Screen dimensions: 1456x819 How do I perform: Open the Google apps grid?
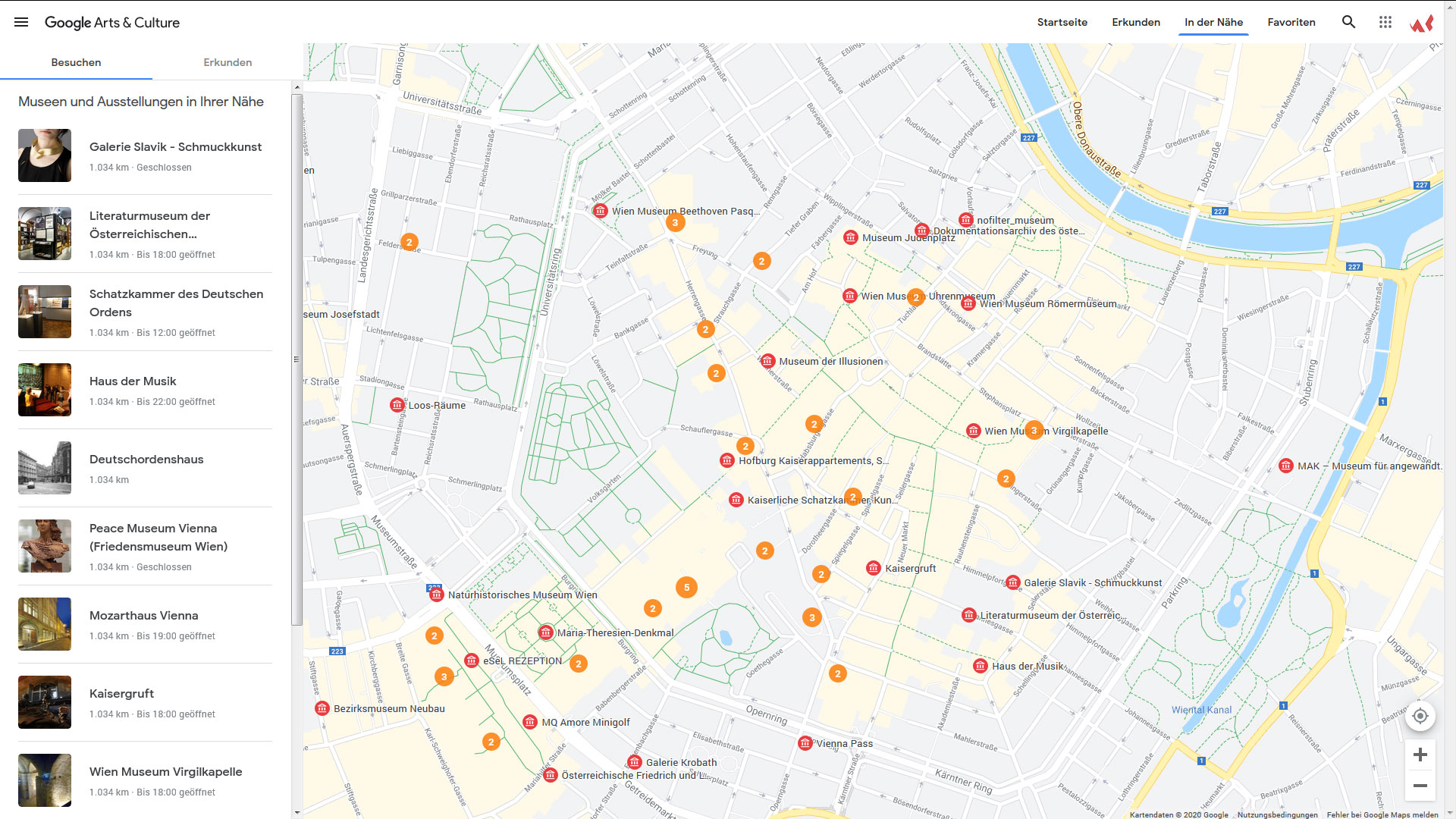pyautogui.click(x=1385, y=22)
